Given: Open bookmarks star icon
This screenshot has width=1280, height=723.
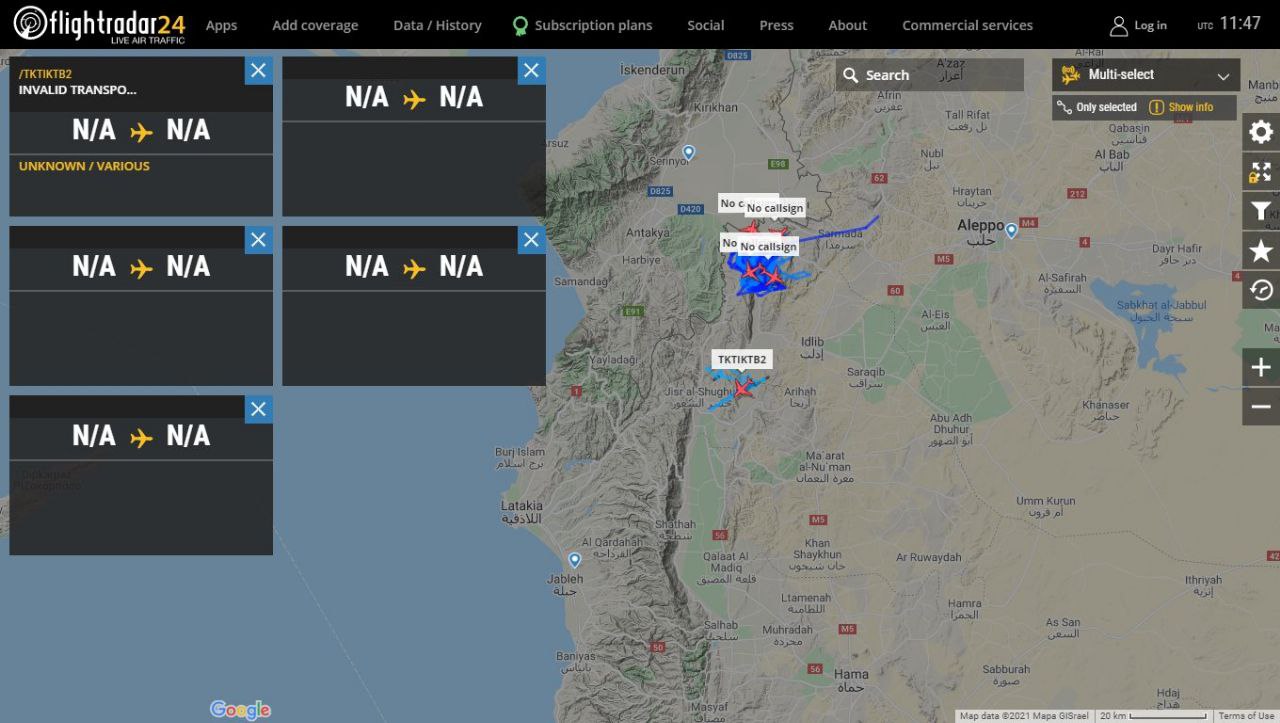Looking at the screenshot, I should point(1261,251).
